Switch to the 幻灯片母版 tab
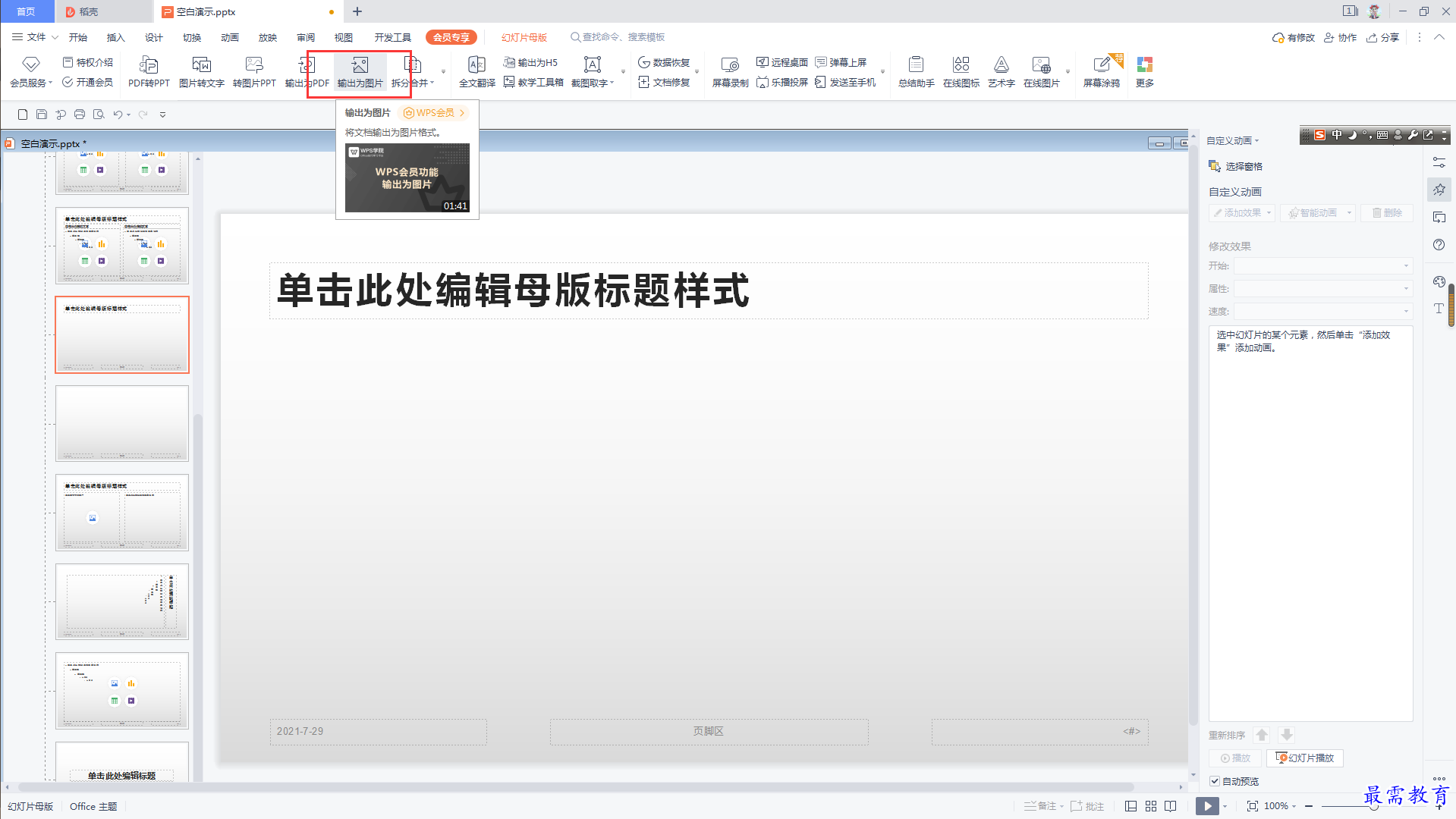The height and width of the screenshot is (819, 1456). coord(524,37)
